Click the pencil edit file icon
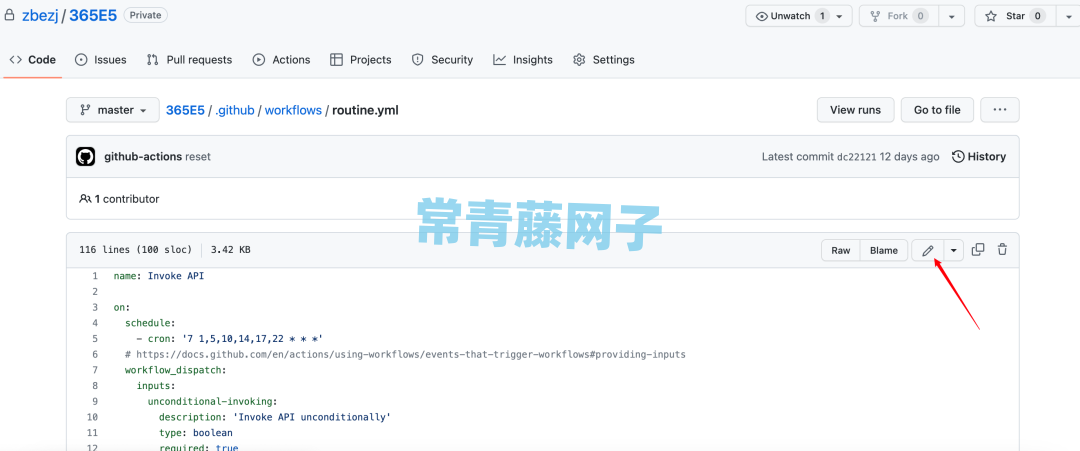1080x451 pixels. [928, 251]
